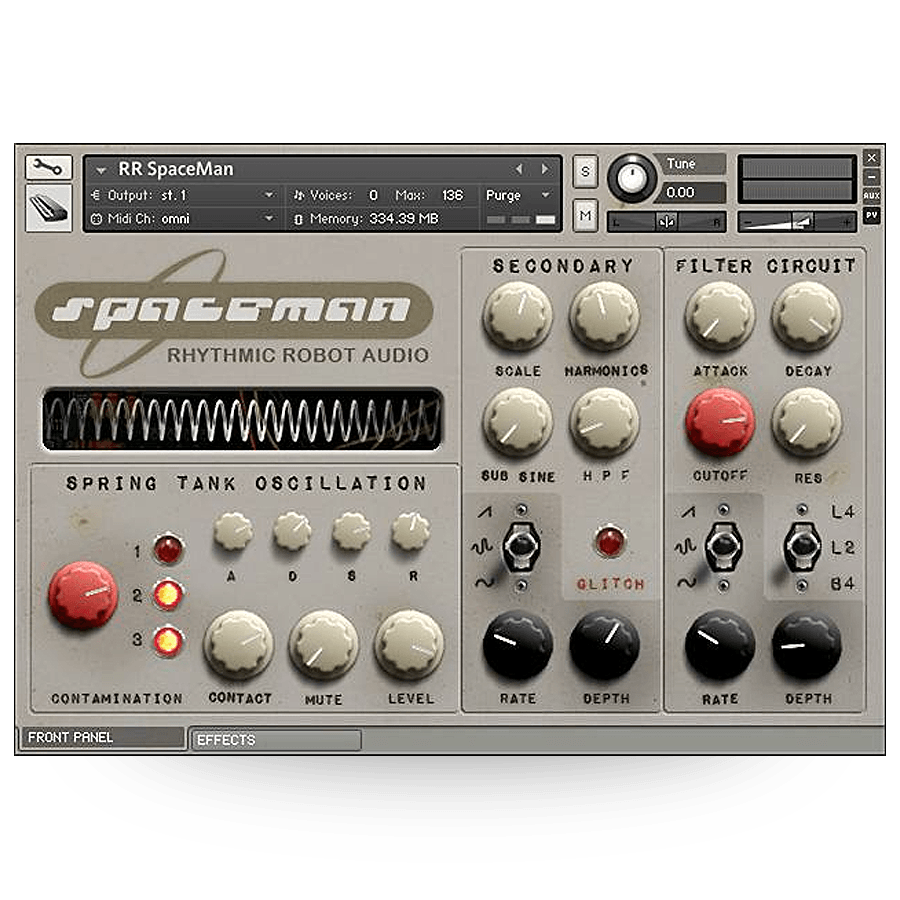Screen dimensions: 900x900
Task: Click the HPF knob
Action: pyautogui.click(x=604, y=423)
